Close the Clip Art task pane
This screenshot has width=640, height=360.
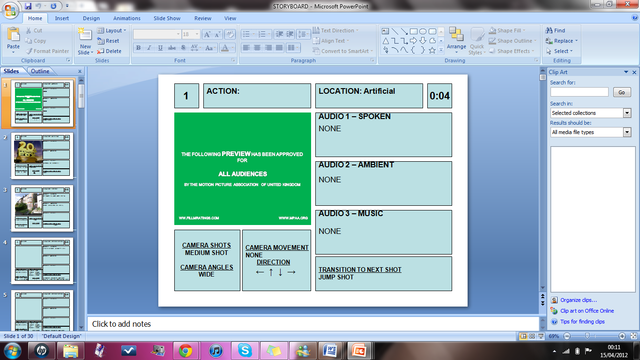click(634, 72)
